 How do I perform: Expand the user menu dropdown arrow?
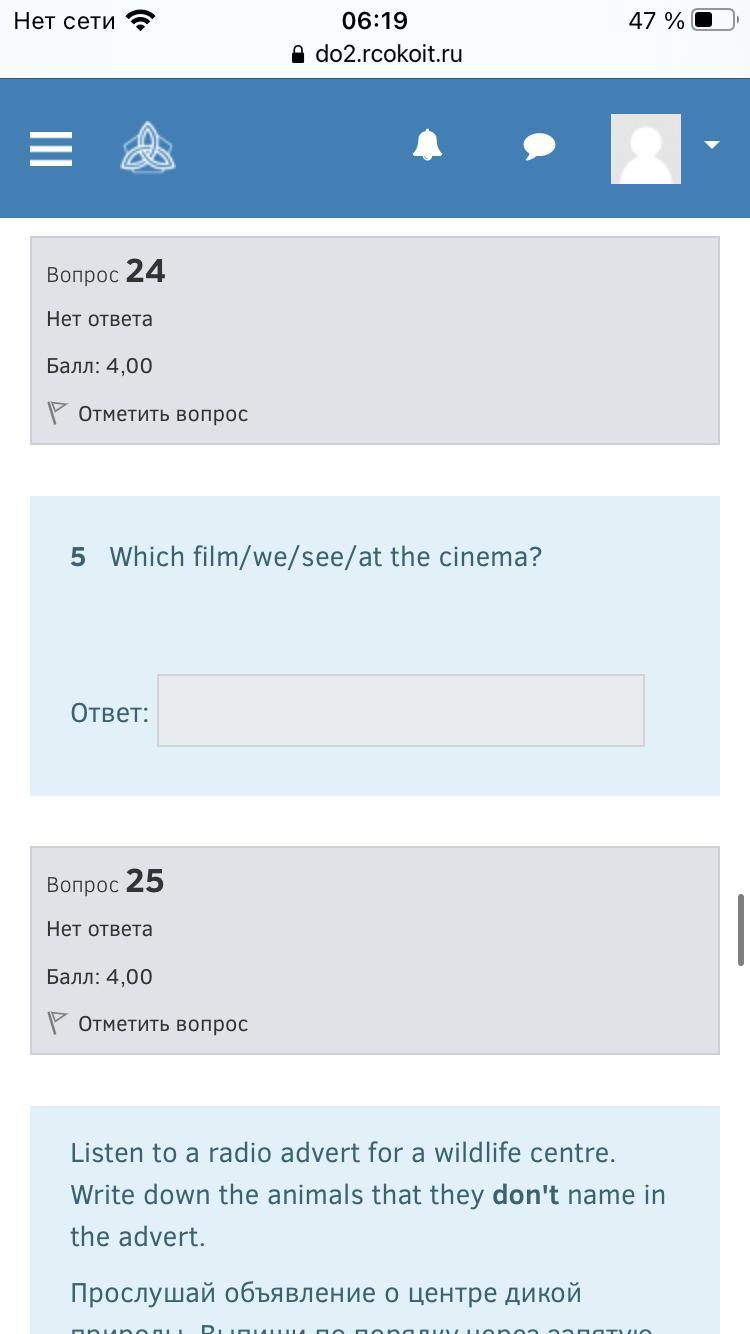[x=712, y=145]
